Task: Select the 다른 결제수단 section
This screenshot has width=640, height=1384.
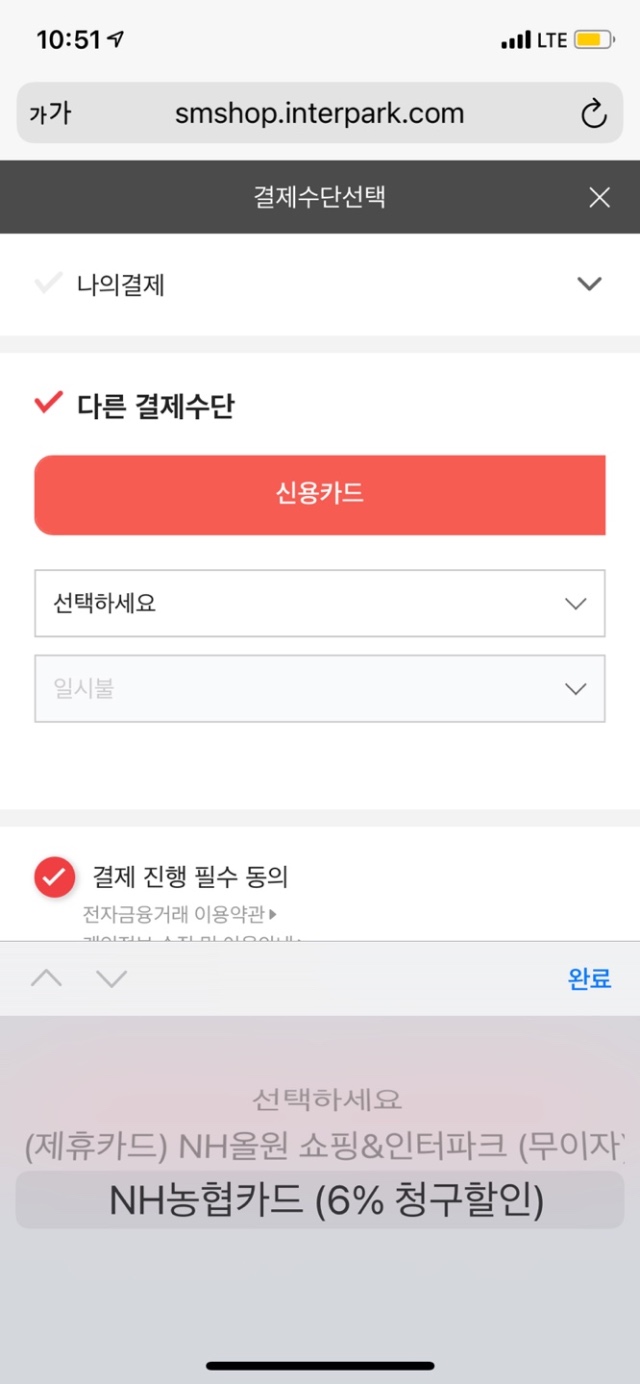Action: 156,407
